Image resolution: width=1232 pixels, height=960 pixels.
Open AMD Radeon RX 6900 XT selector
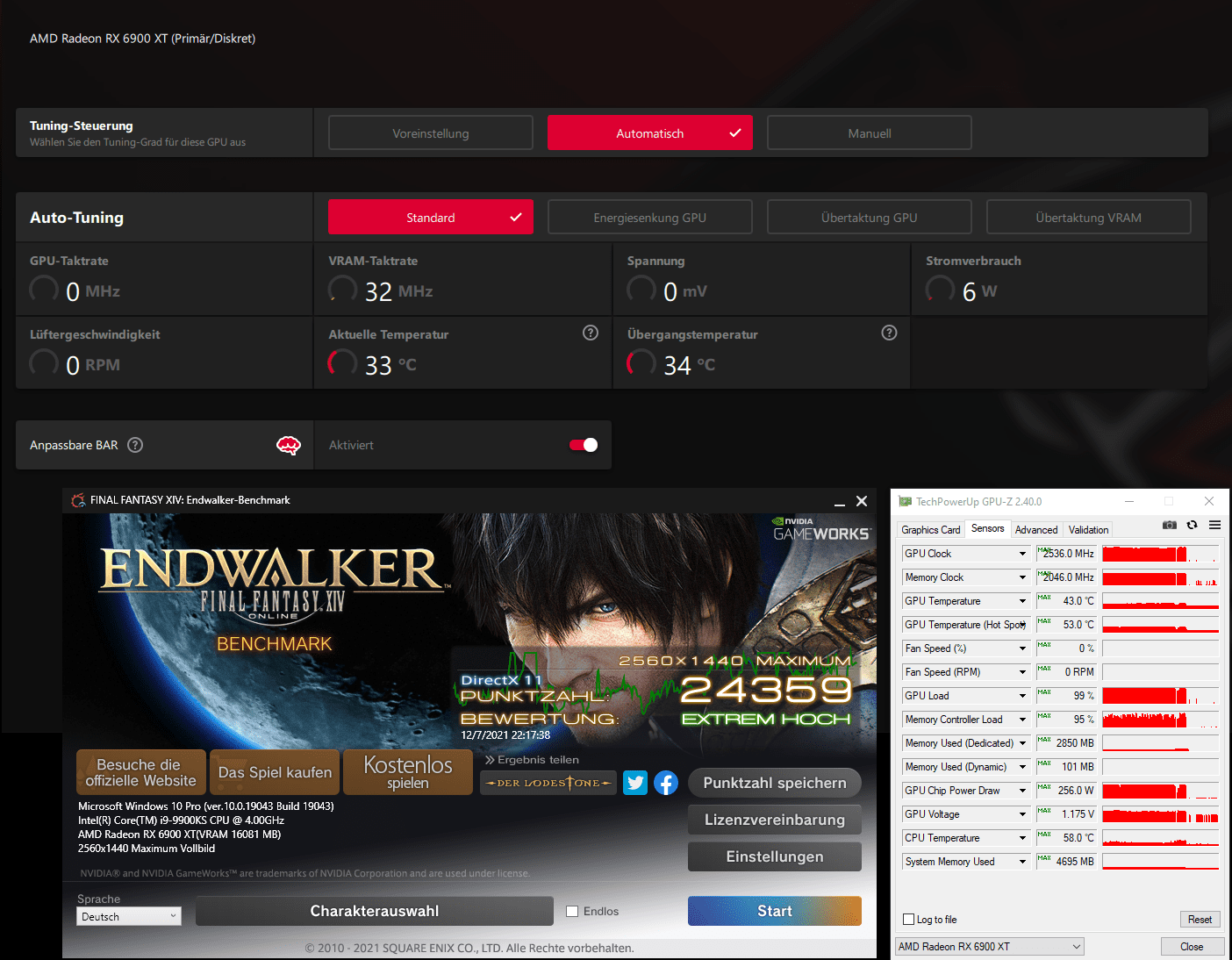(x=990, y=946)
